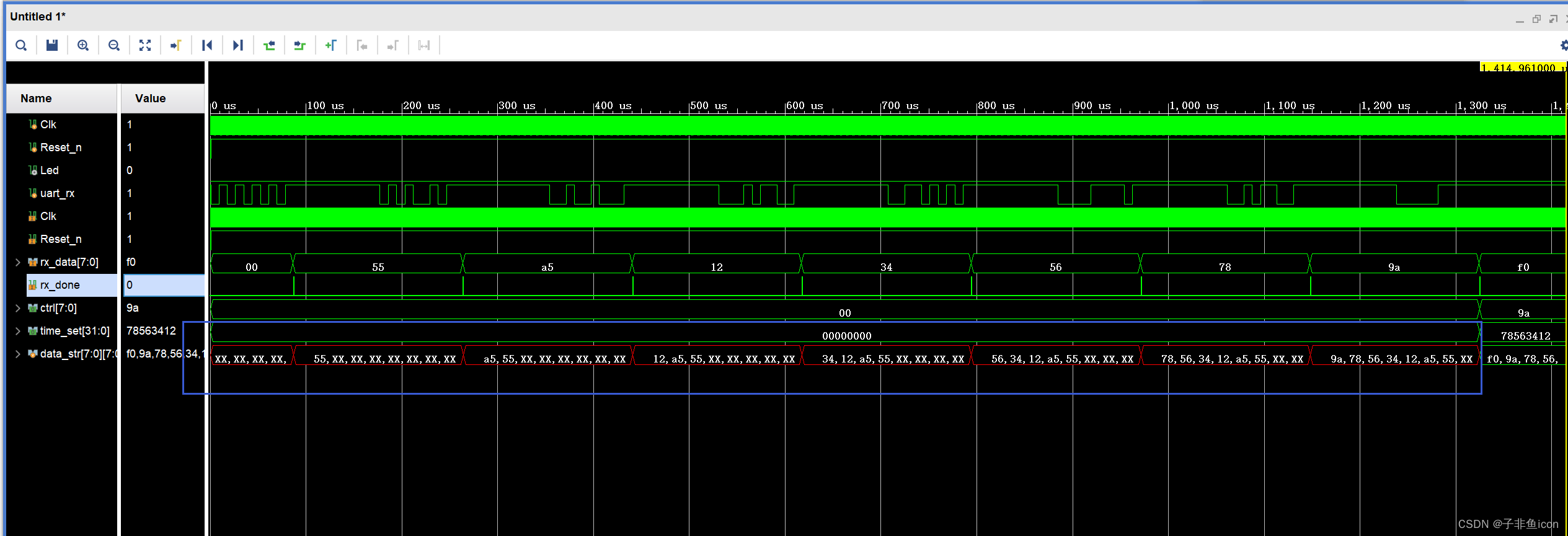
Task: Select the rx_data[7:0] signal name
Action: (69, 262)
